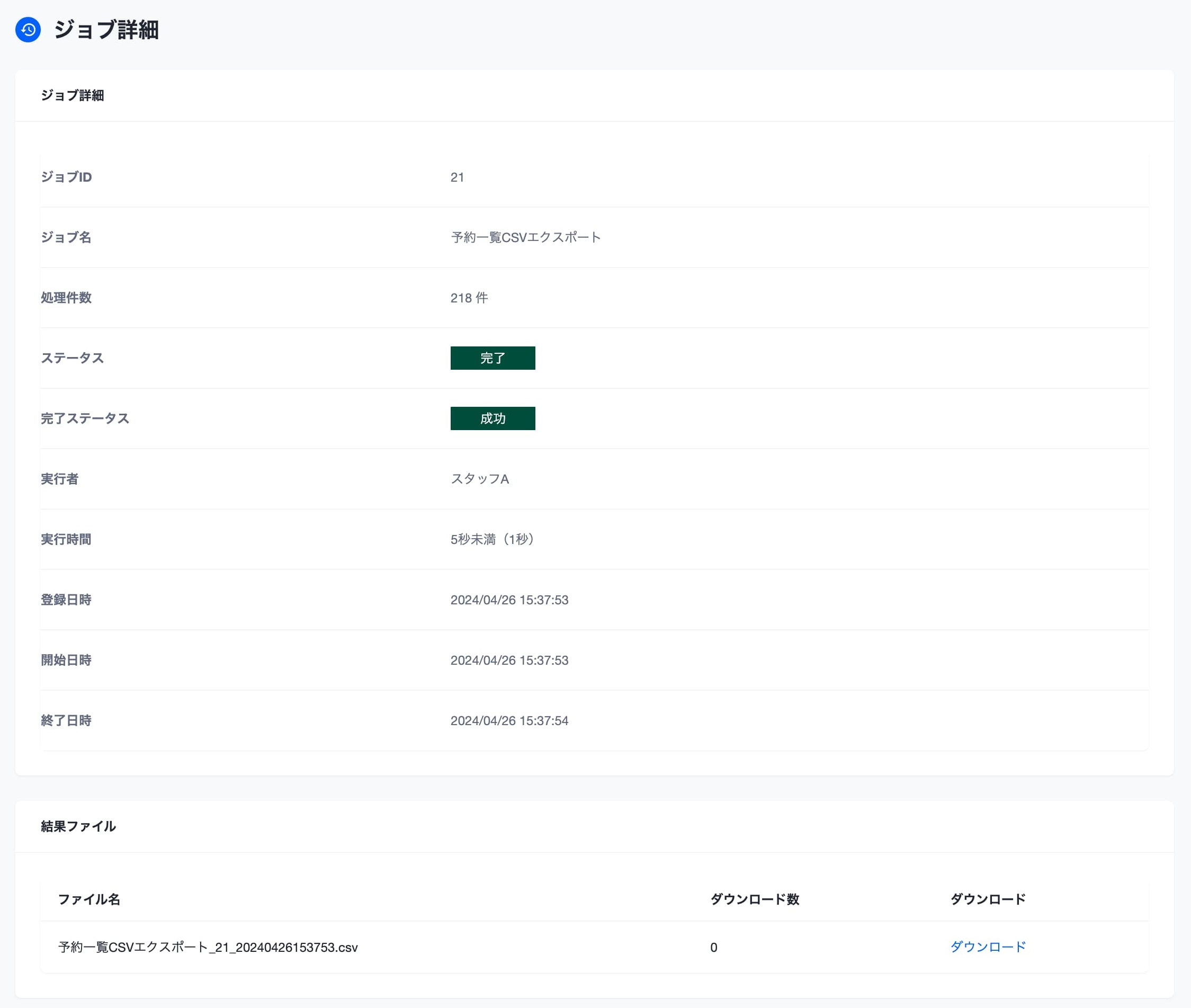Click the 完了 status badge
Image resolution: width=1191 pixels, height=1008 pixels.
coord(492,358)
